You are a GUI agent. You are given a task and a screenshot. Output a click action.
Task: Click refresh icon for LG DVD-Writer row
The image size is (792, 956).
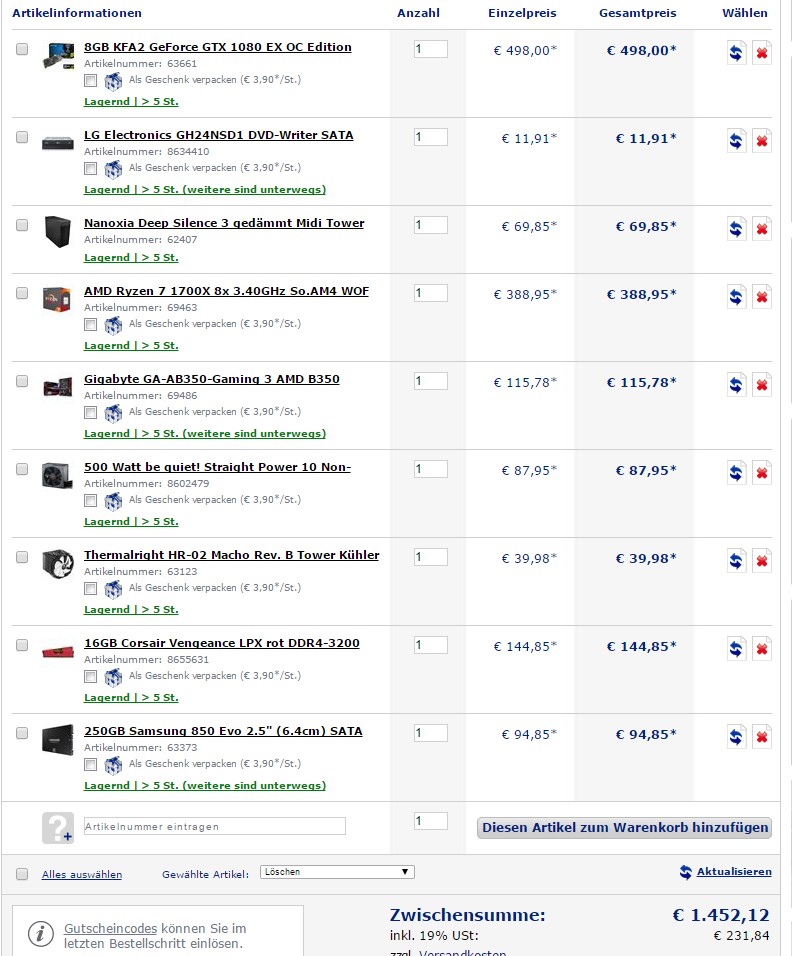click(x=737, y=141)
